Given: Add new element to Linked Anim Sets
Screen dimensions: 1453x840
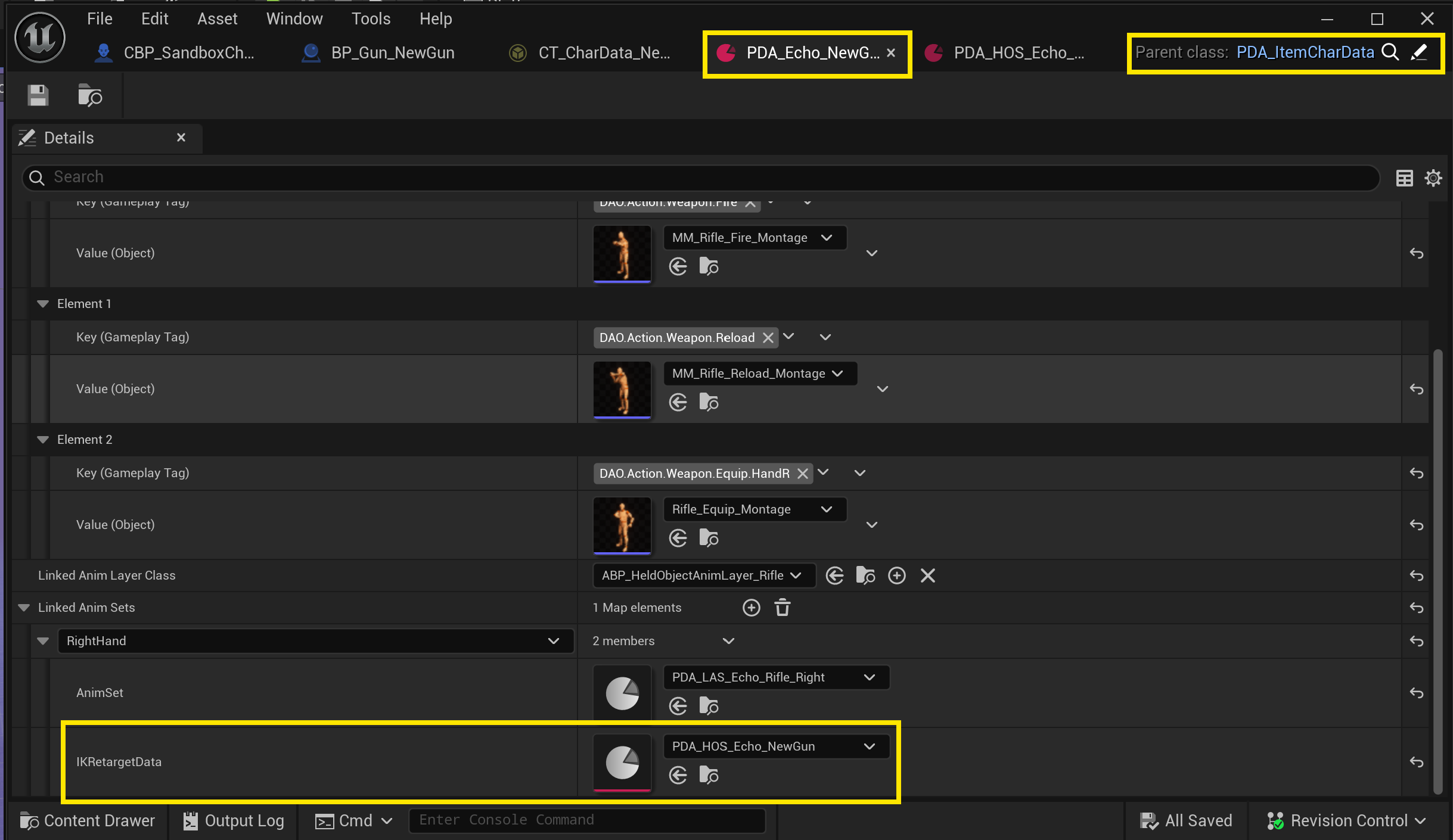Looking at the screenshot, I should click(x=751, y=608).
